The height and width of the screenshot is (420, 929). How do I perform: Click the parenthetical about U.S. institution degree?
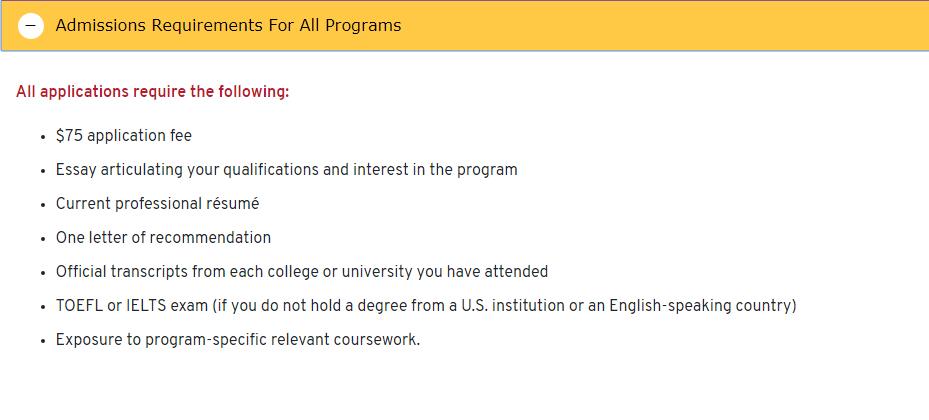504,306
